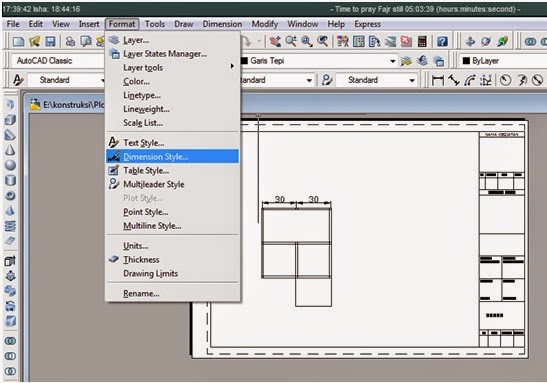Image resolution: width=547 pixels, height=383 pixels.
Task: Open the Tools menu
Action: [x=155, y=24]
